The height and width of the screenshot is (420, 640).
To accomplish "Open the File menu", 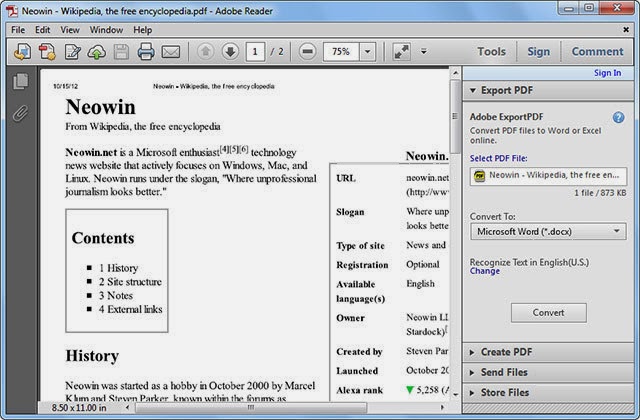I will (x=18, y=30).
